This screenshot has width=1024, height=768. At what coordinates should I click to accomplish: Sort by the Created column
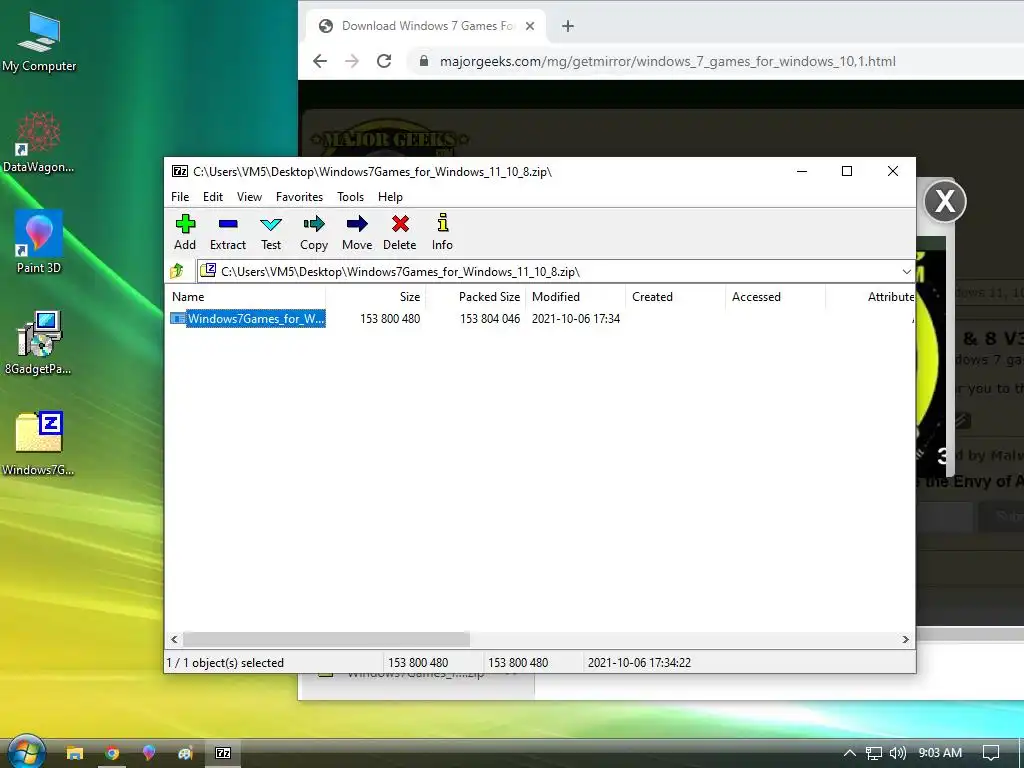tap(675, 296)
